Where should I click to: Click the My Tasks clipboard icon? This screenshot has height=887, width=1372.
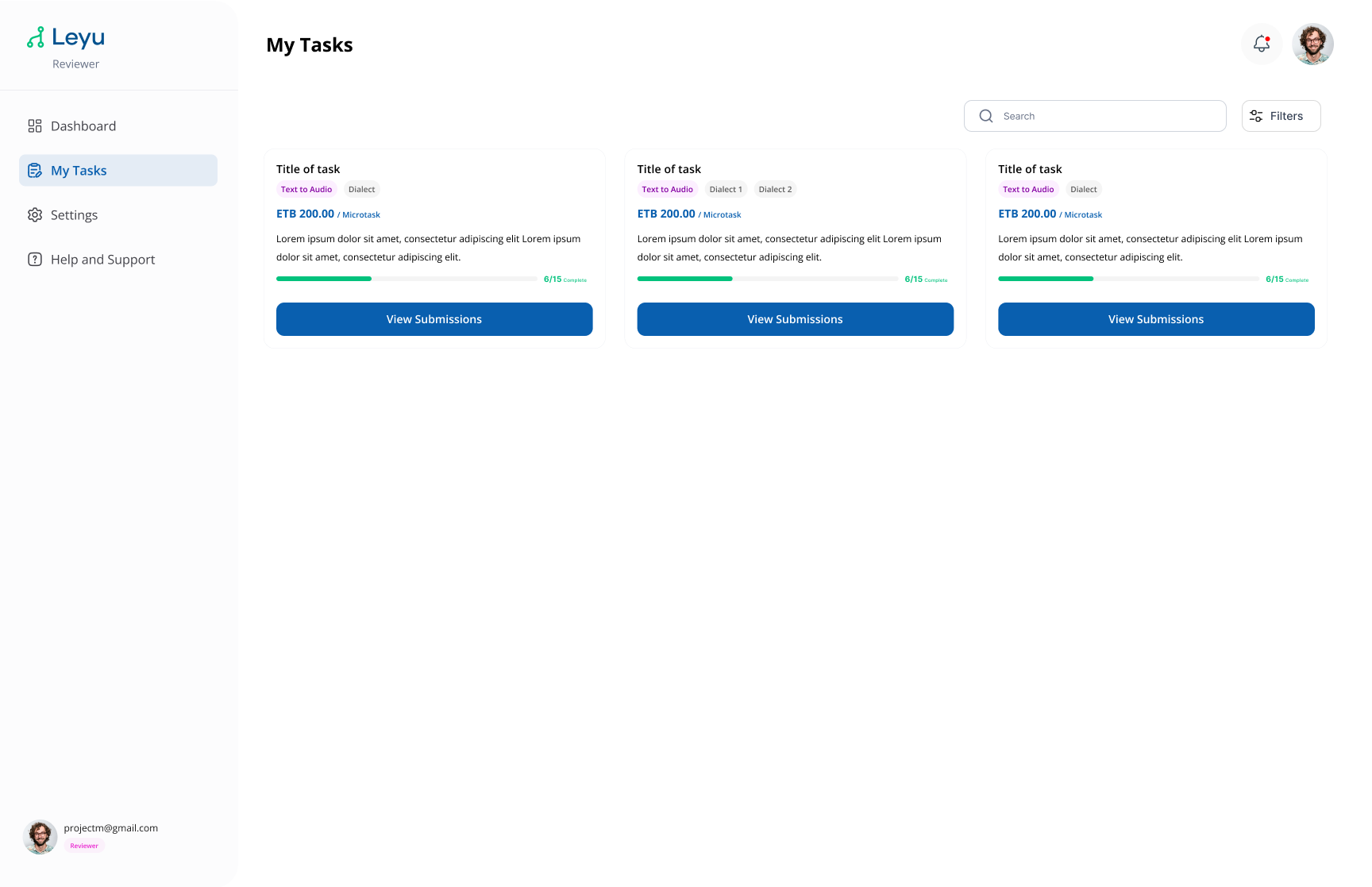[x=35, y=171]
